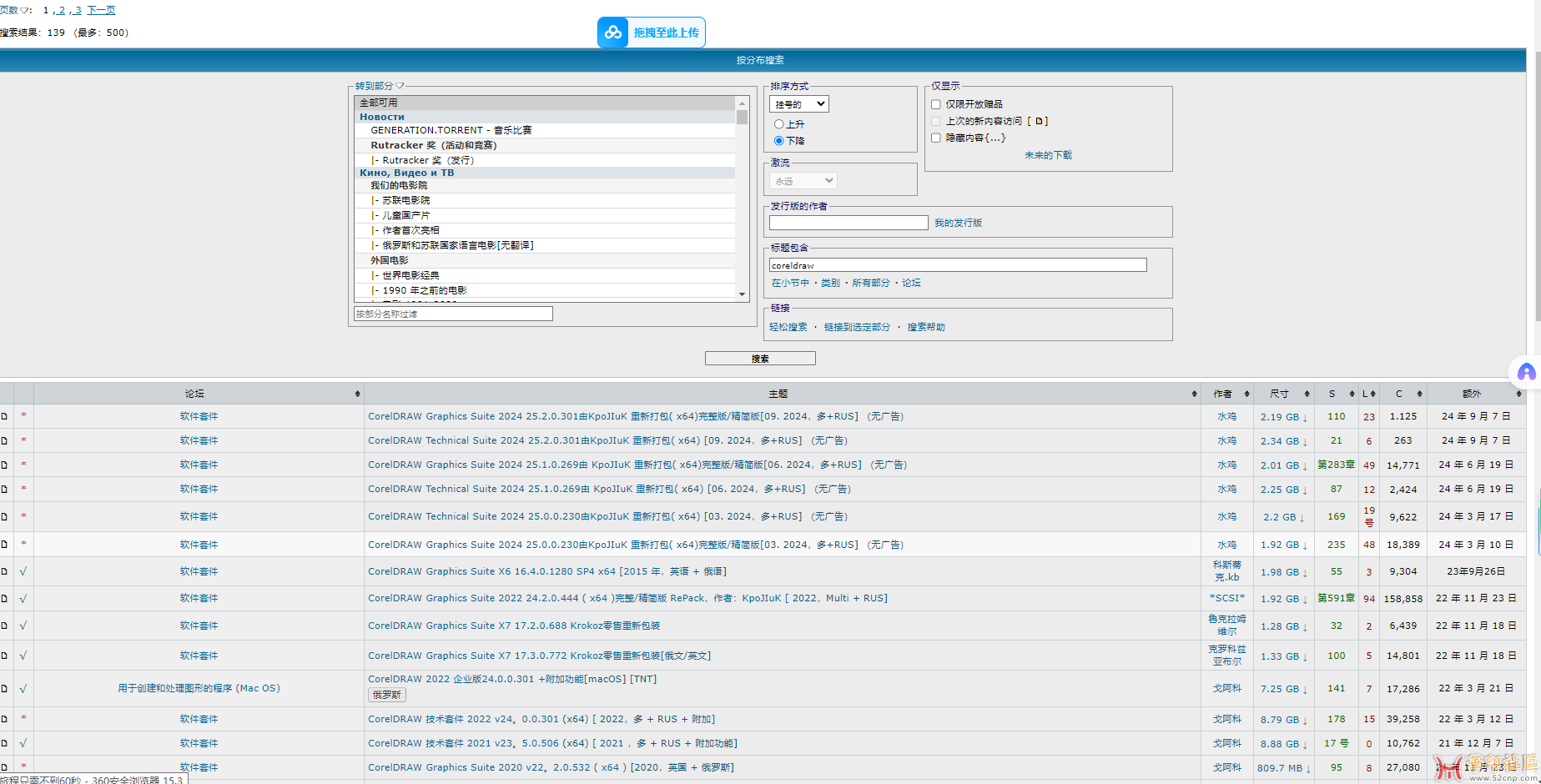
Task: Download the 8.79 GB torrent via arrow
Action: pyautogui.click(x=1305, y=720)
